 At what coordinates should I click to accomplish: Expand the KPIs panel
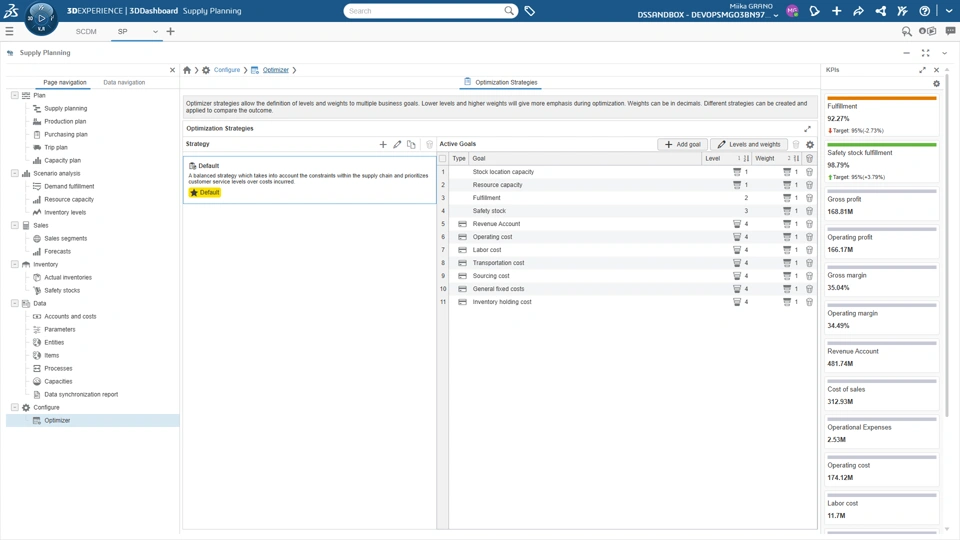click(922, 70)
